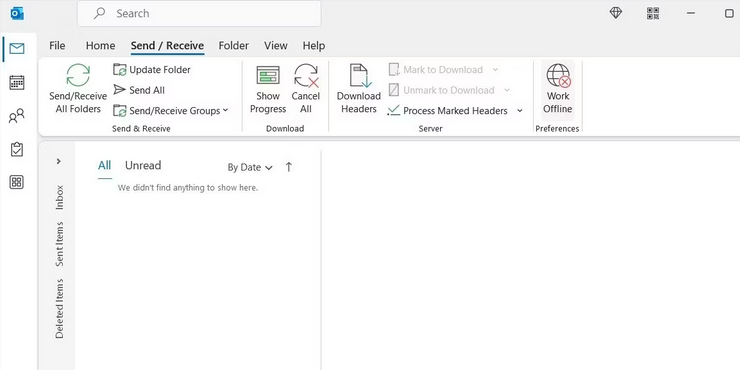Open Calendar from the left sidebar

tap(17, 82)
